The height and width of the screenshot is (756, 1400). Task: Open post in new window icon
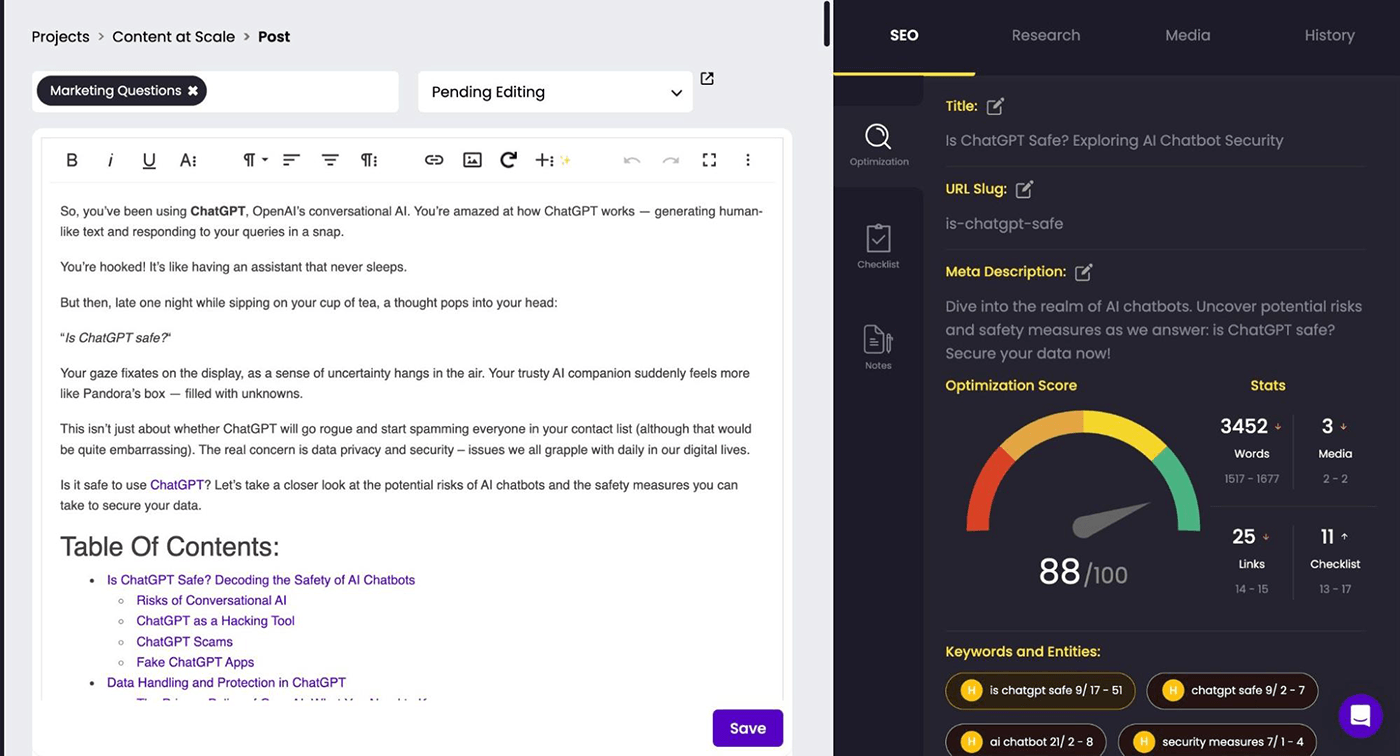[x=707, y=78]
